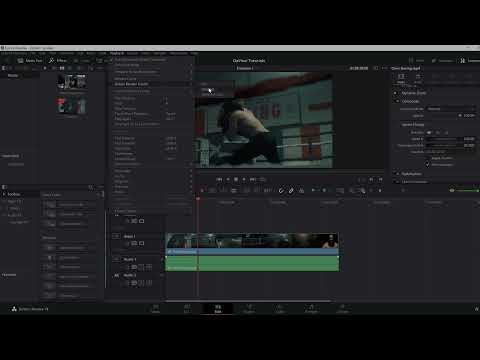The height and width of the screenshot is (360, 480).
Task: Click the Opacity value field in Inspector
Action: pos(469,115)
